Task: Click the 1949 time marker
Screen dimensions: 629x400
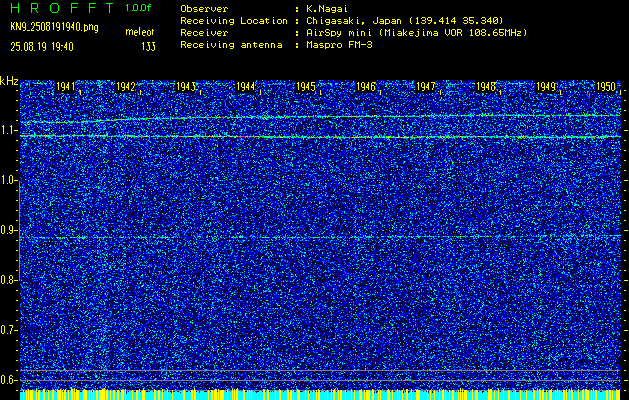Action: click(x=546, y=87)
